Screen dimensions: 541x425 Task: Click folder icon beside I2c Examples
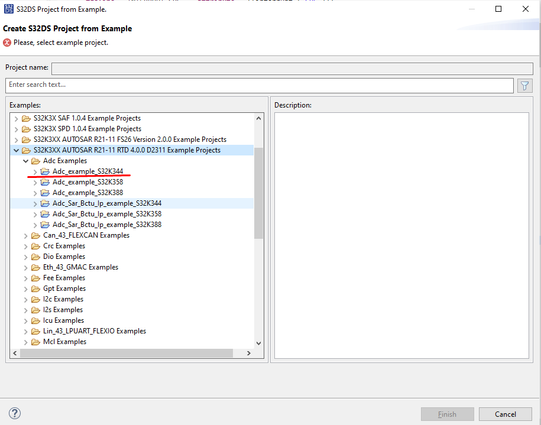[x=36, y=299]
